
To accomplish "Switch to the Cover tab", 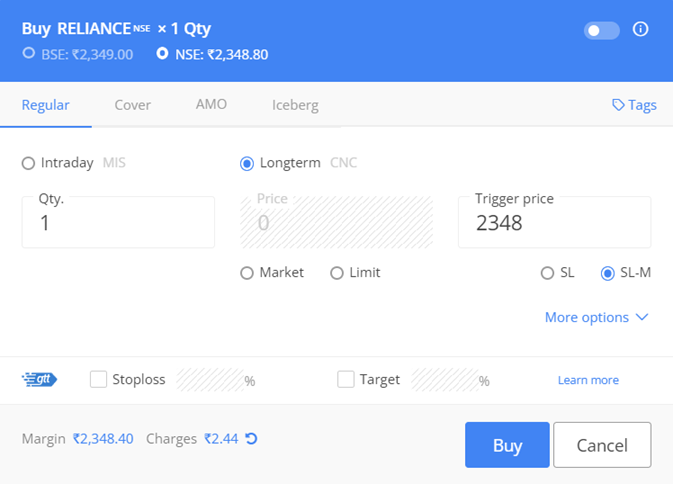I will [x=133, y=105].
